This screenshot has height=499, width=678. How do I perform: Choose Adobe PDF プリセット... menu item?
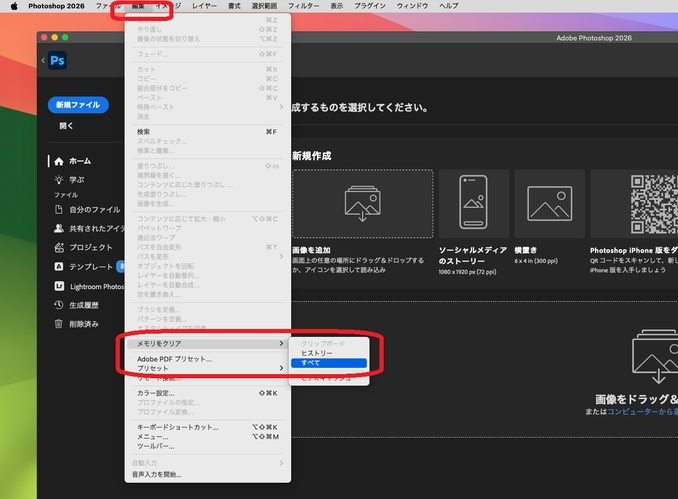208,359
